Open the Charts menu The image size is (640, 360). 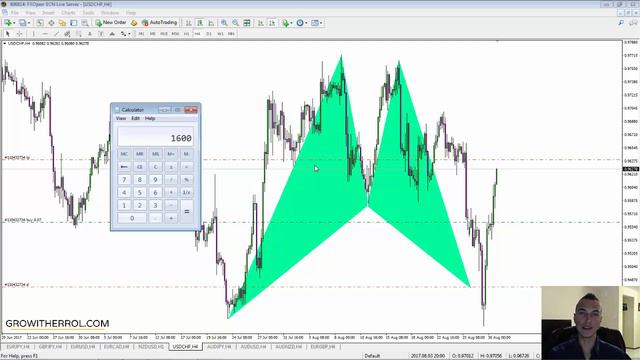[x=68, y=13]
